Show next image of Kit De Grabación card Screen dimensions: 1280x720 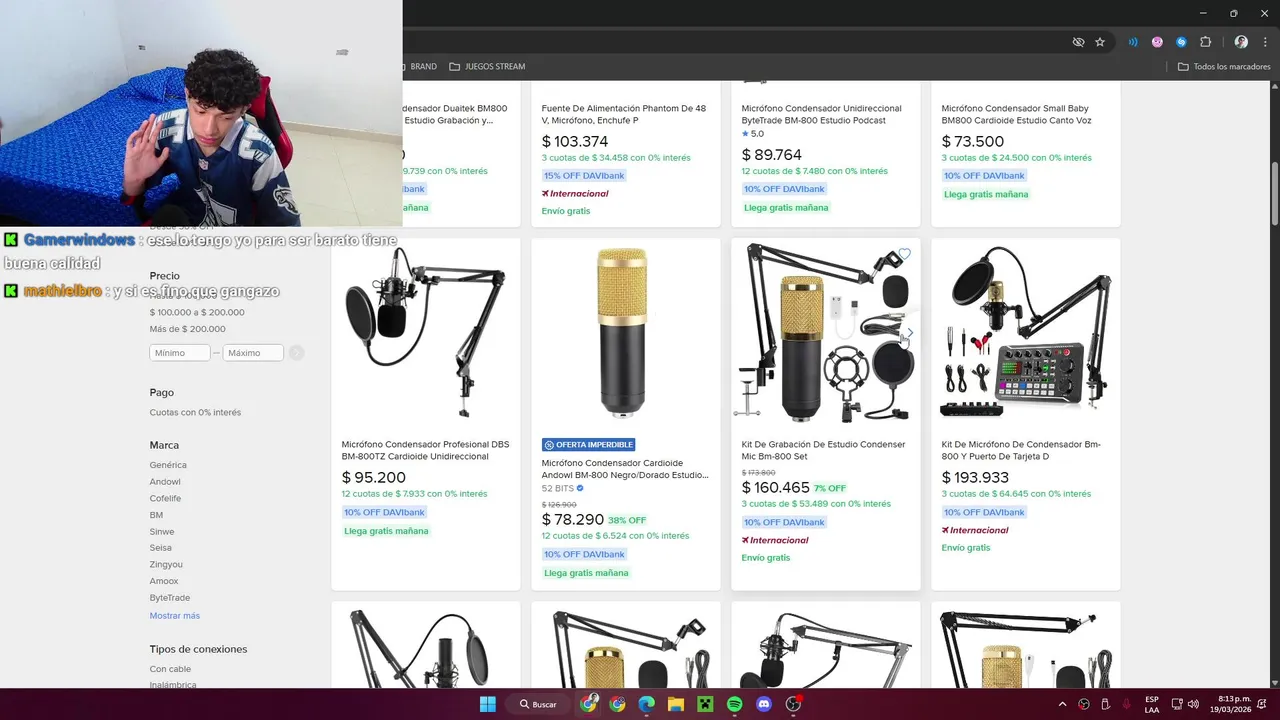pos(909,332)
